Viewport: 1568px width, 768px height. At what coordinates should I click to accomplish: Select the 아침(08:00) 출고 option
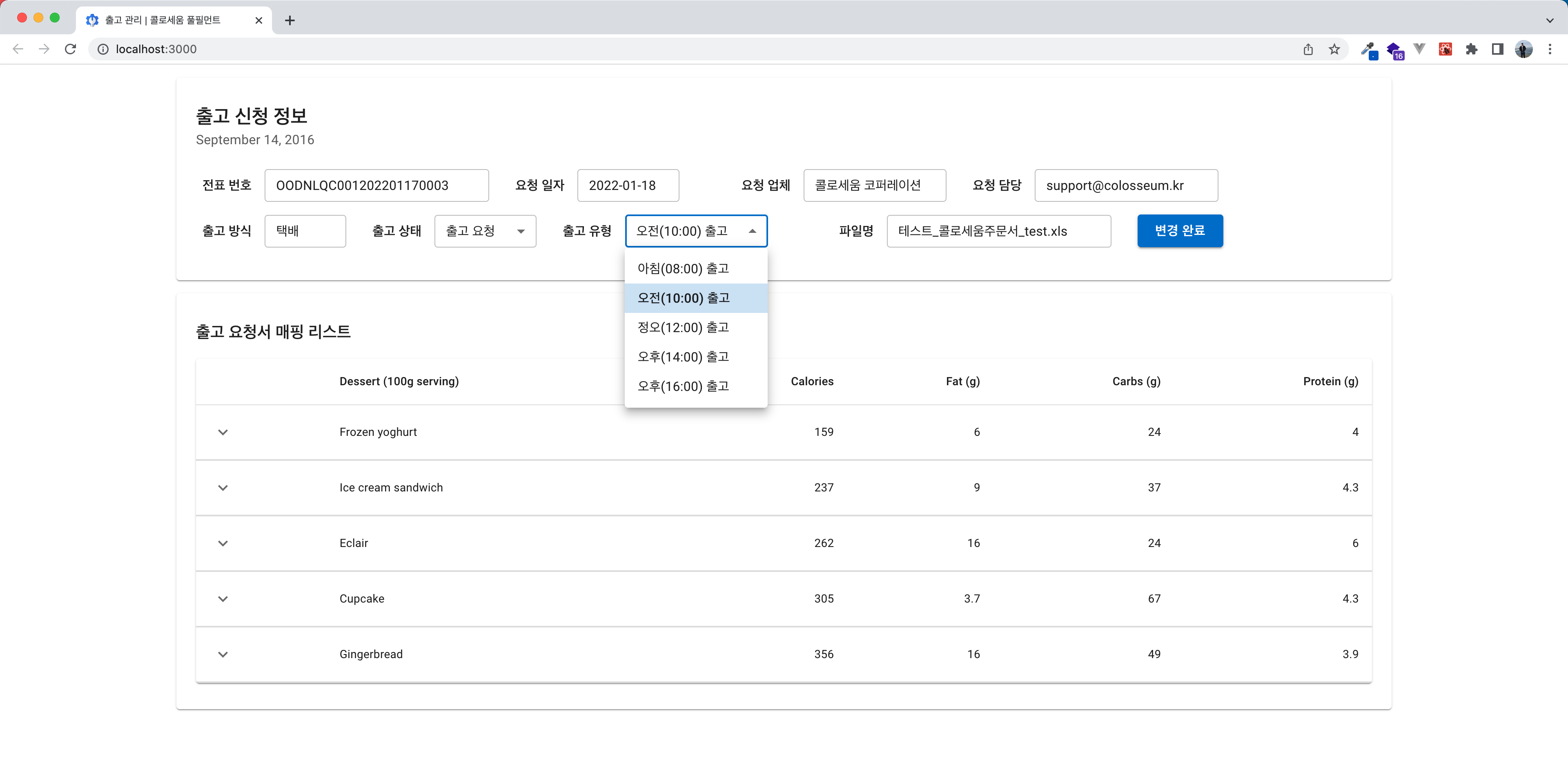point(682,268)
